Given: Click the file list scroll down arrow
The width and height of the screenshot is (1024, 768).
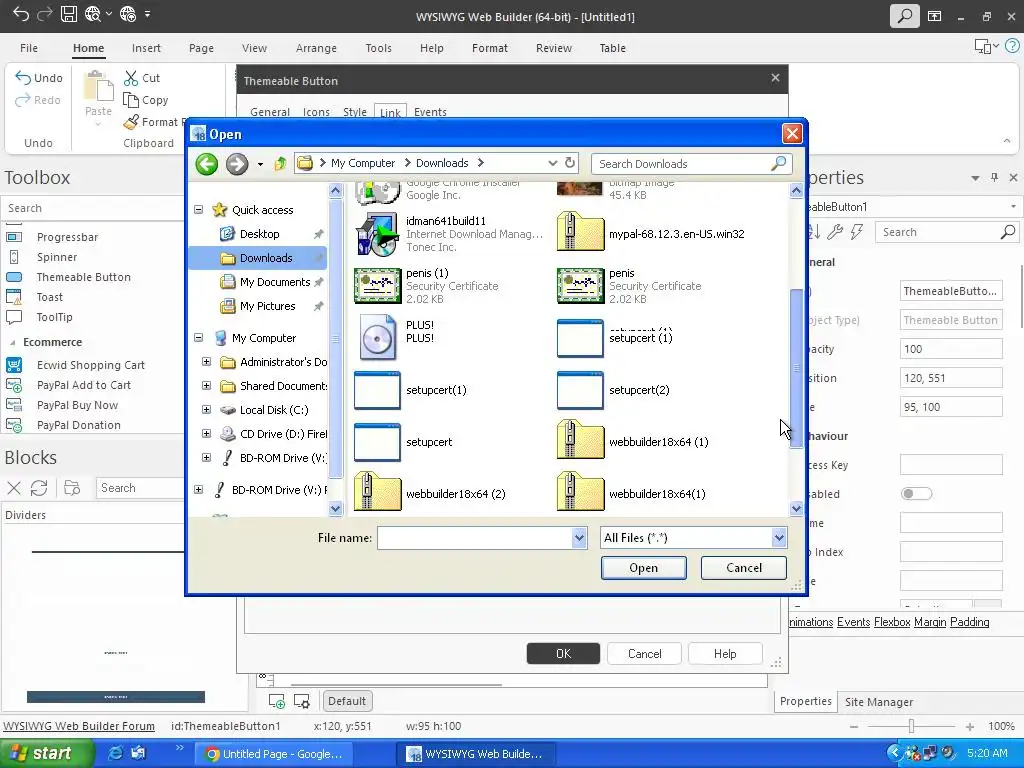Looking at the screenshot, I should pos(796,508).
